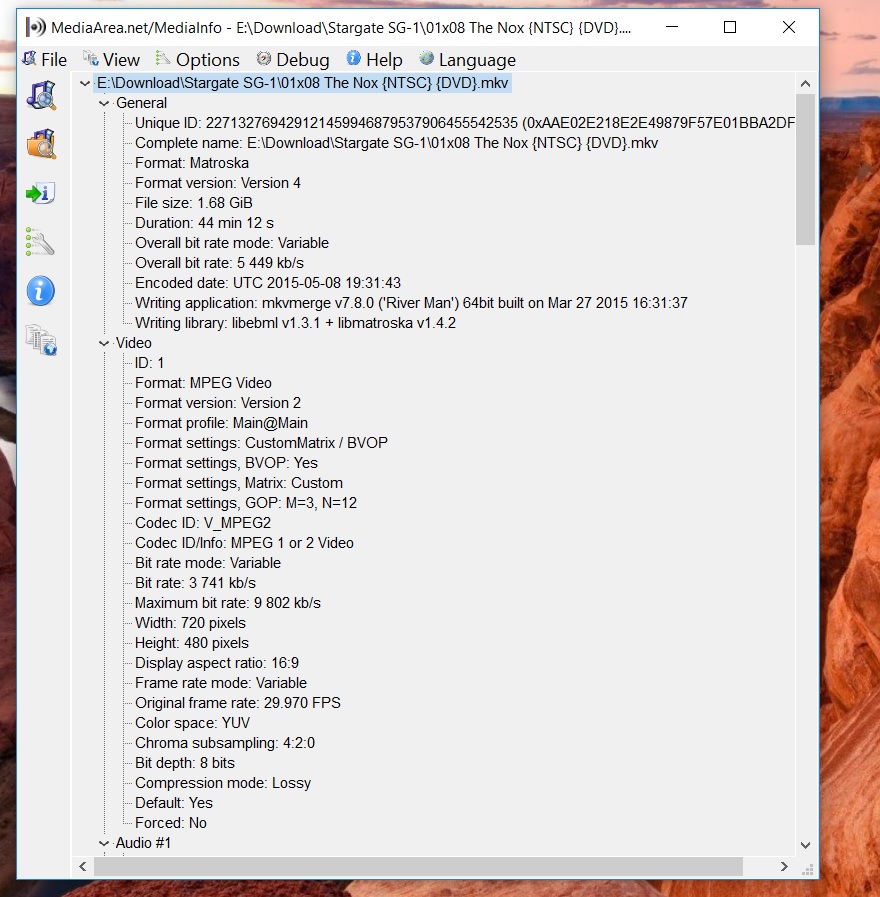Click the blue About info icon
The width and height of the screenshot is (880, 897).
pos(41,291)
